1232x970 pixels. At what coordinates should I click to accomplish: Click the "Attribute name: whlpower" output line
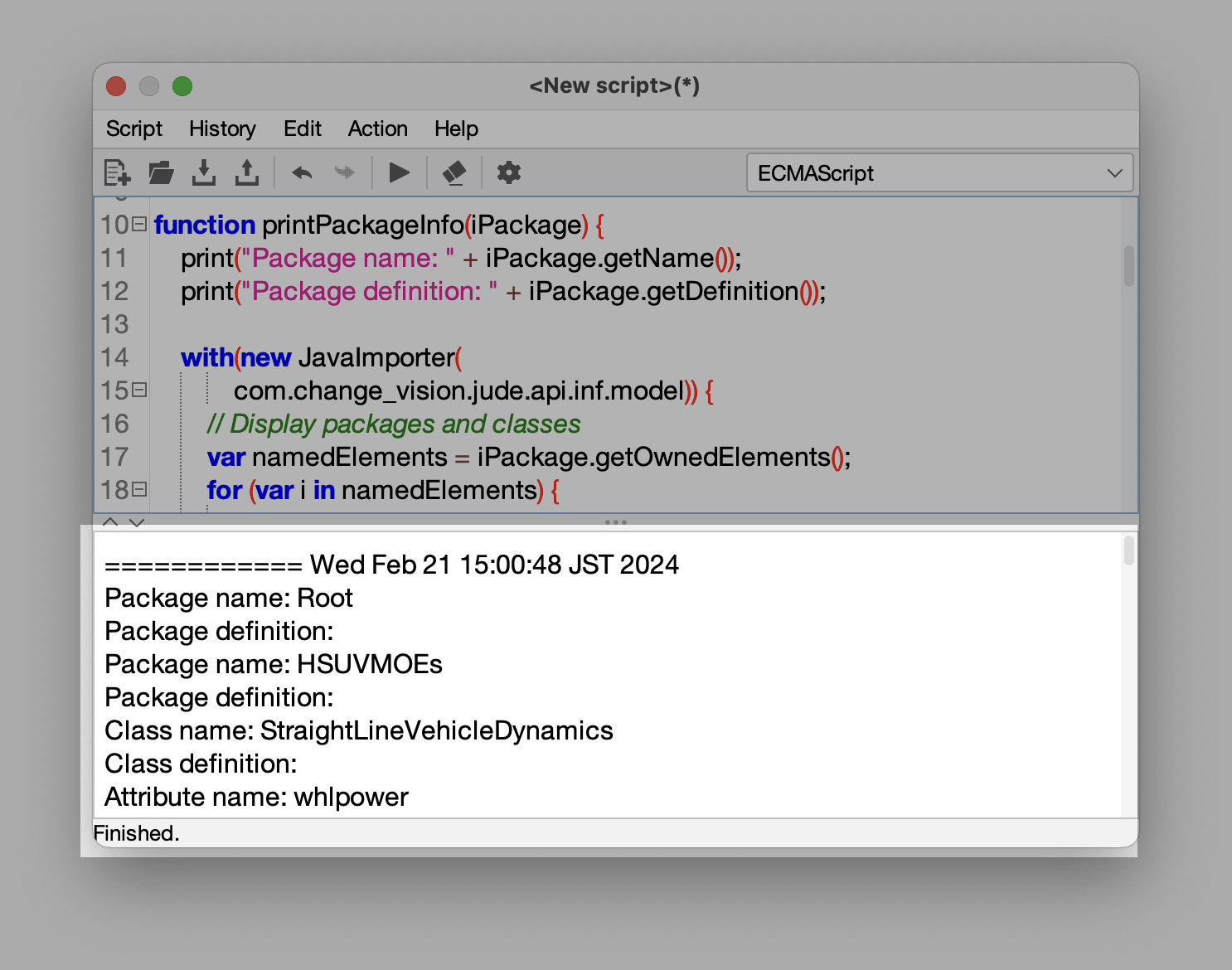pyautogui.click(x=256, y=797)
